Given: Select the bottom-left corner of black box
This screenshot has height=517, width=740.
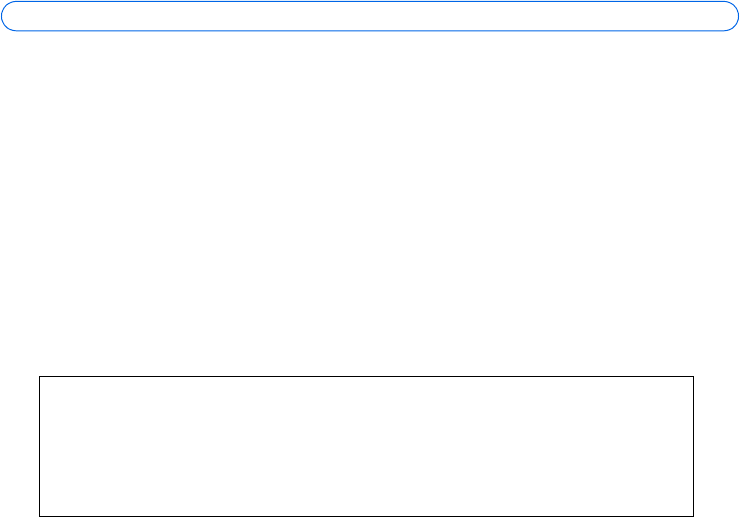Looking at the screenshot, I should (39, 515).
